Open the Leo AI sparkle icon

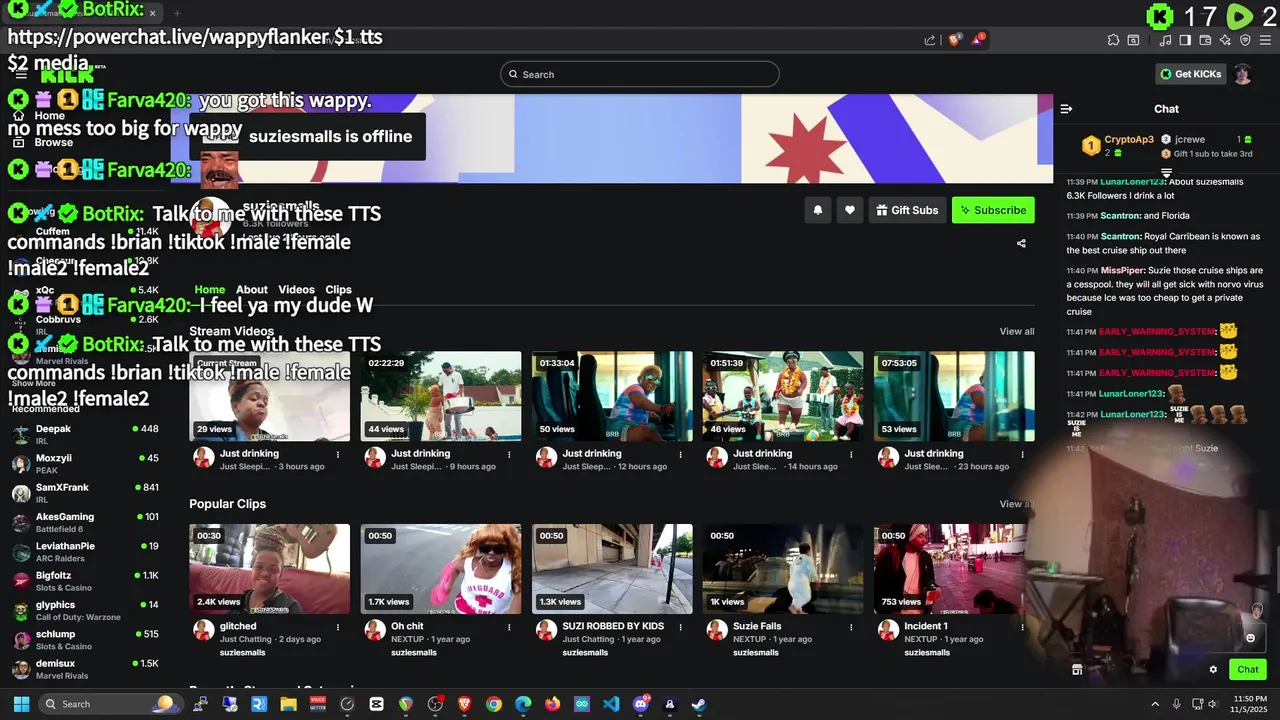[1225, 40]
